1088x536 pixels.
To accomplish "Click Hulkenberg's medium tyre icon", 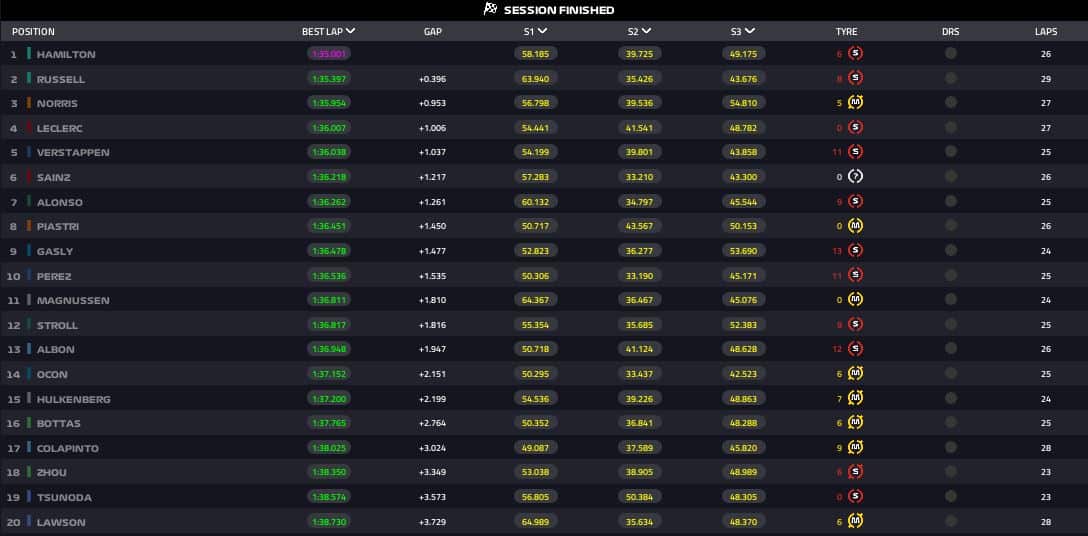I will tap(856, 399).
